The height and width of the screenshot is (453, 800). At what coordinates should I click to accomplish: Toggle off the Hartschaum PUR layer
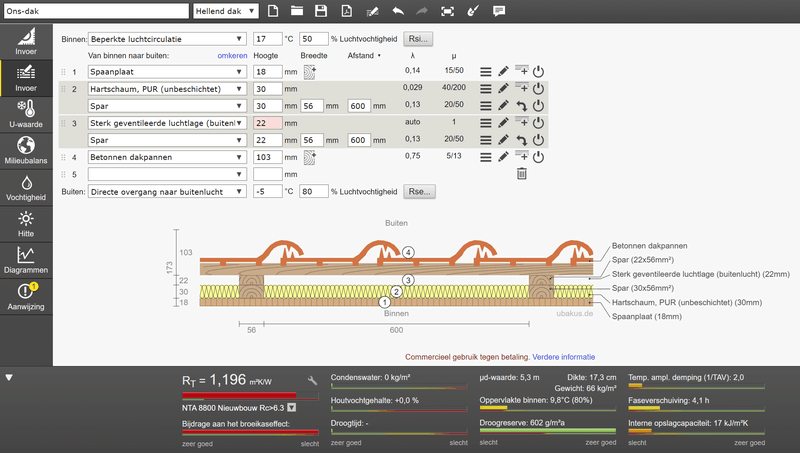point(537,89)
